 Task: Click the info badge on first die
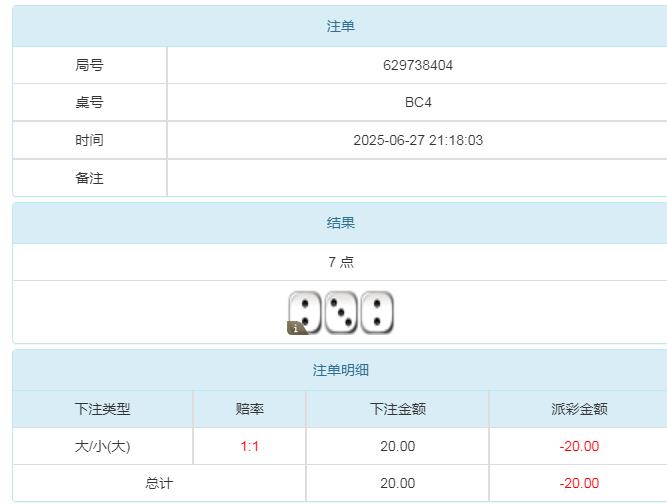point(296,327)
